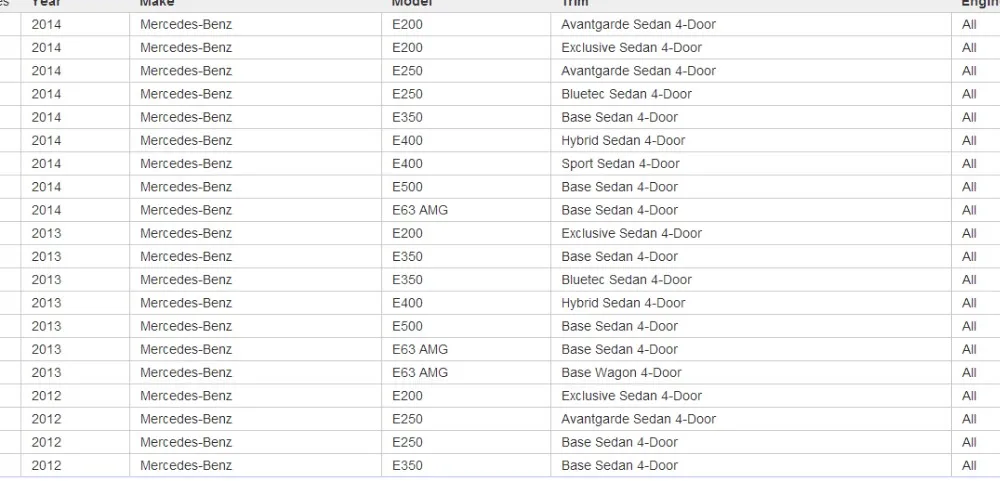Click the Make column header
The image size is (1000, 481).
pos(157,4)
